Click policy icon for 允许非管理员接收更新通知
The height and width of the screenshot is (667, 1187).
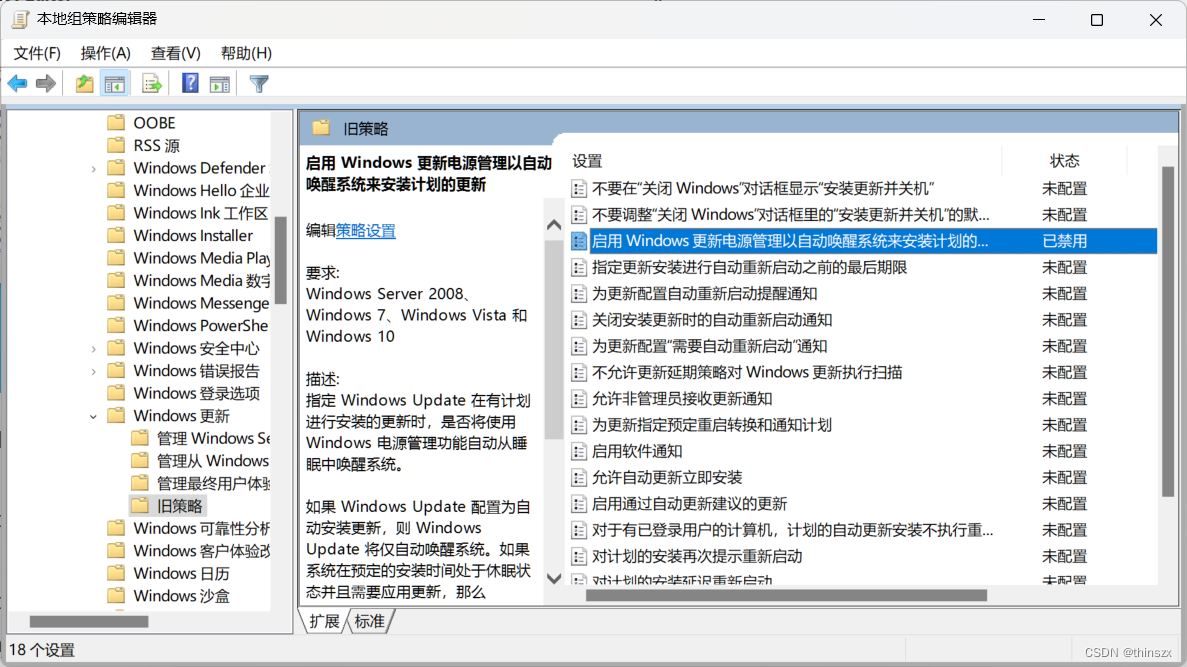click(579, 399)
